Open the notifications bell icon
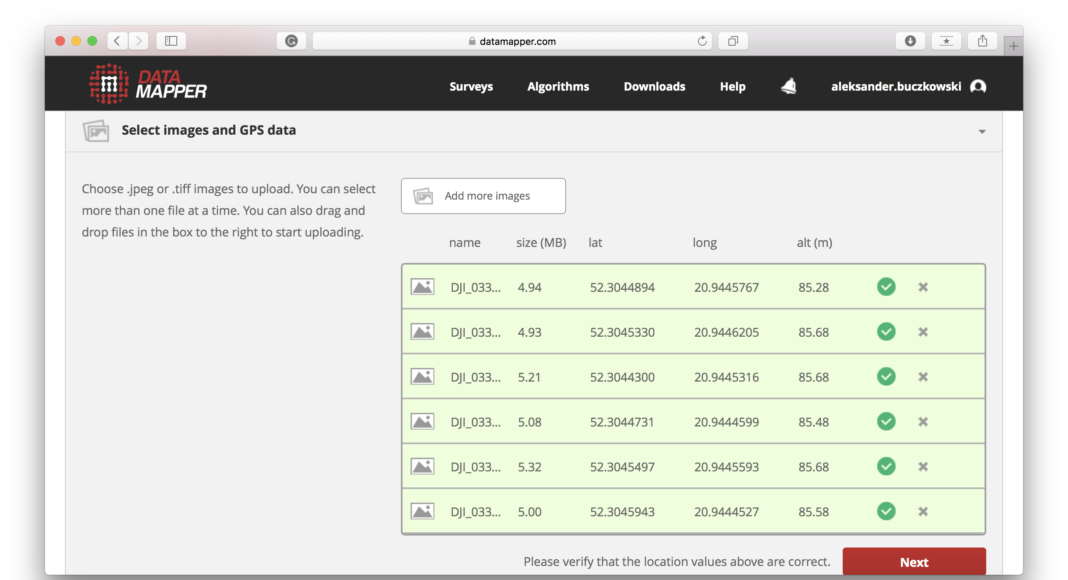Image resolution: width=1068 pixels, height=580 pixels. [789, 87]
